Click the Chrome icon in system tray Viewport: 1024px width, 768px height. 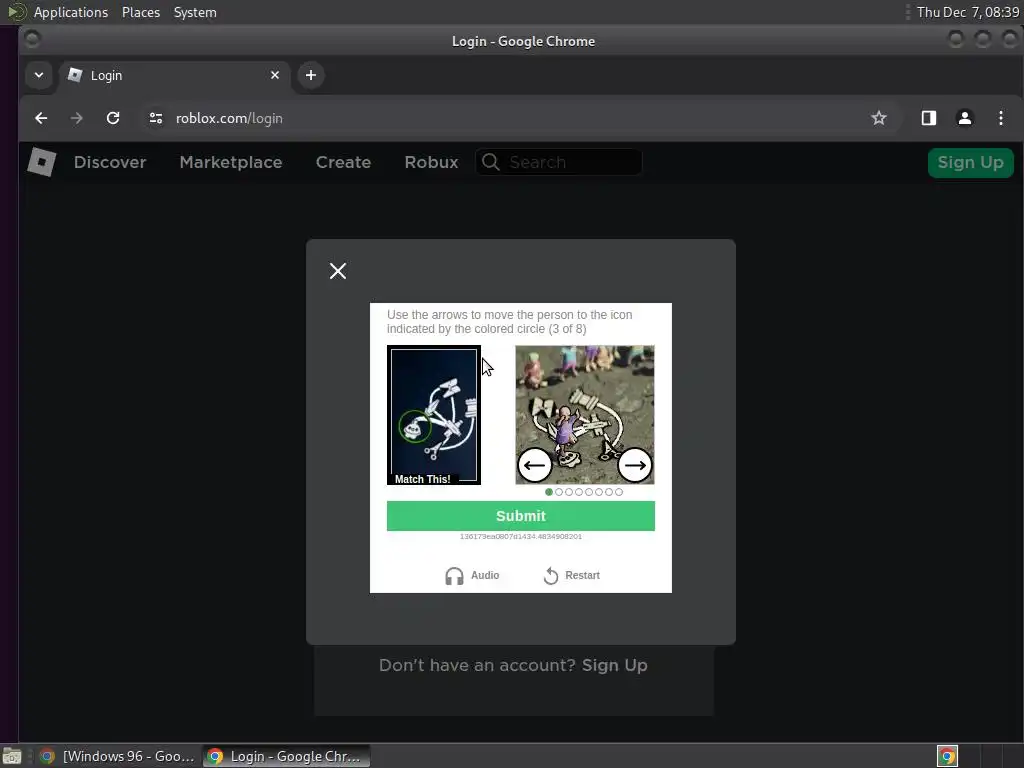point(947,756)
